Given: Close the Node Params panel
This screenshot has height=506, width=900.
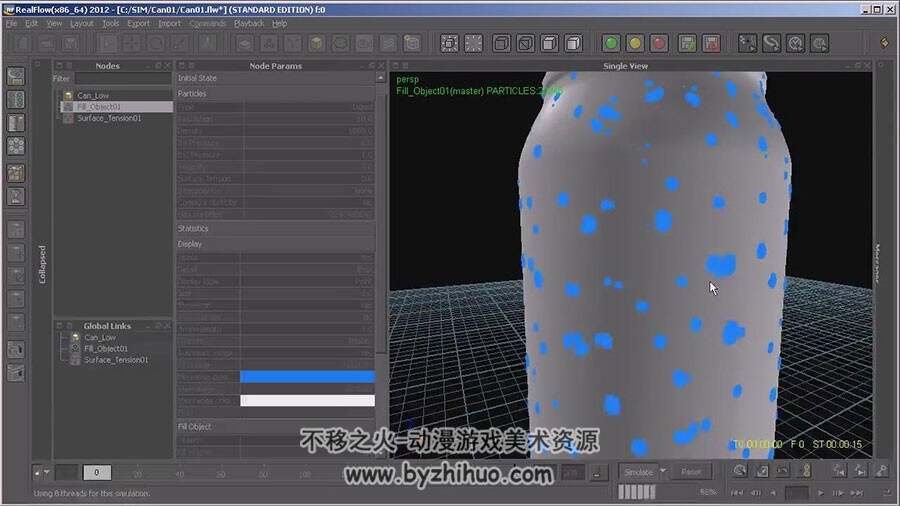Looking at the screenshot, I should pyautogui.click(x=382, y=65).
